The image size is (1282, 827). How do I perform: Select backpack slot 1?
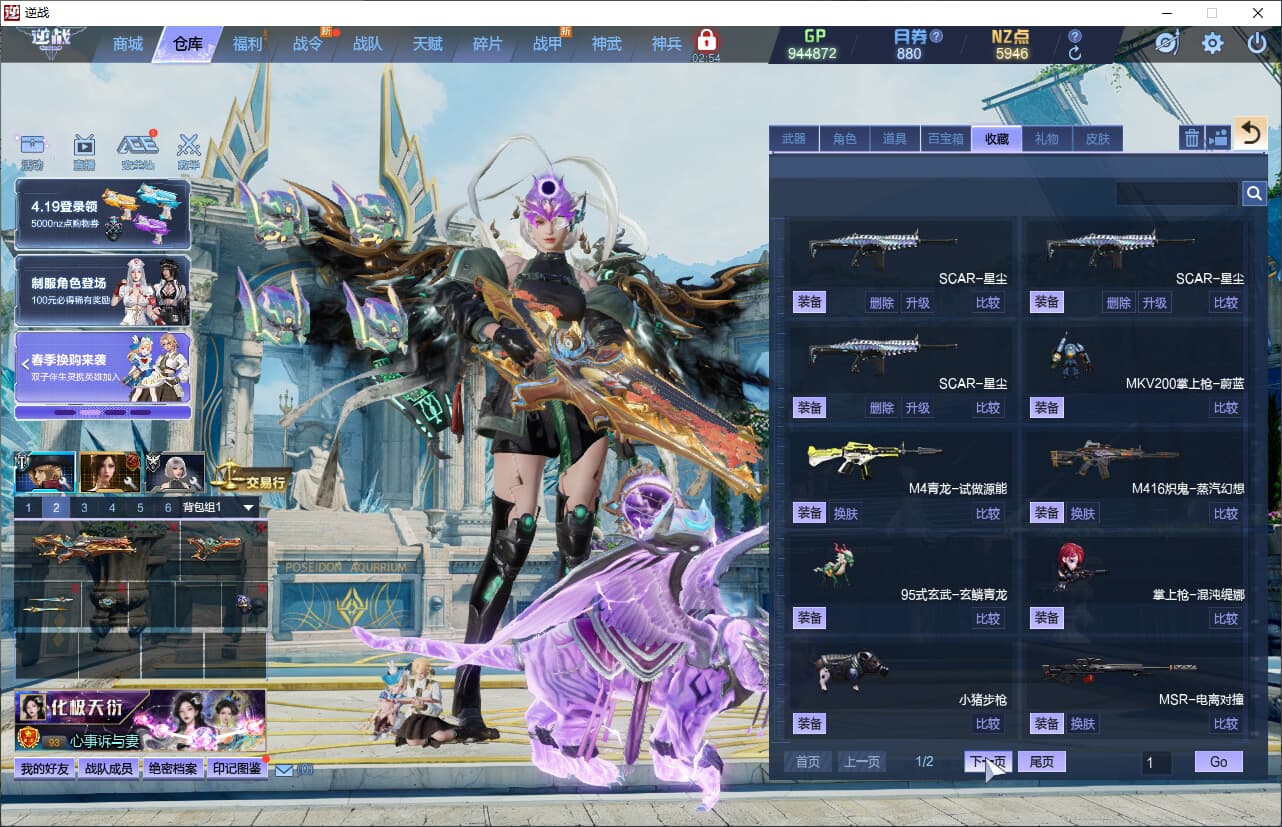[x=28, y=508]
